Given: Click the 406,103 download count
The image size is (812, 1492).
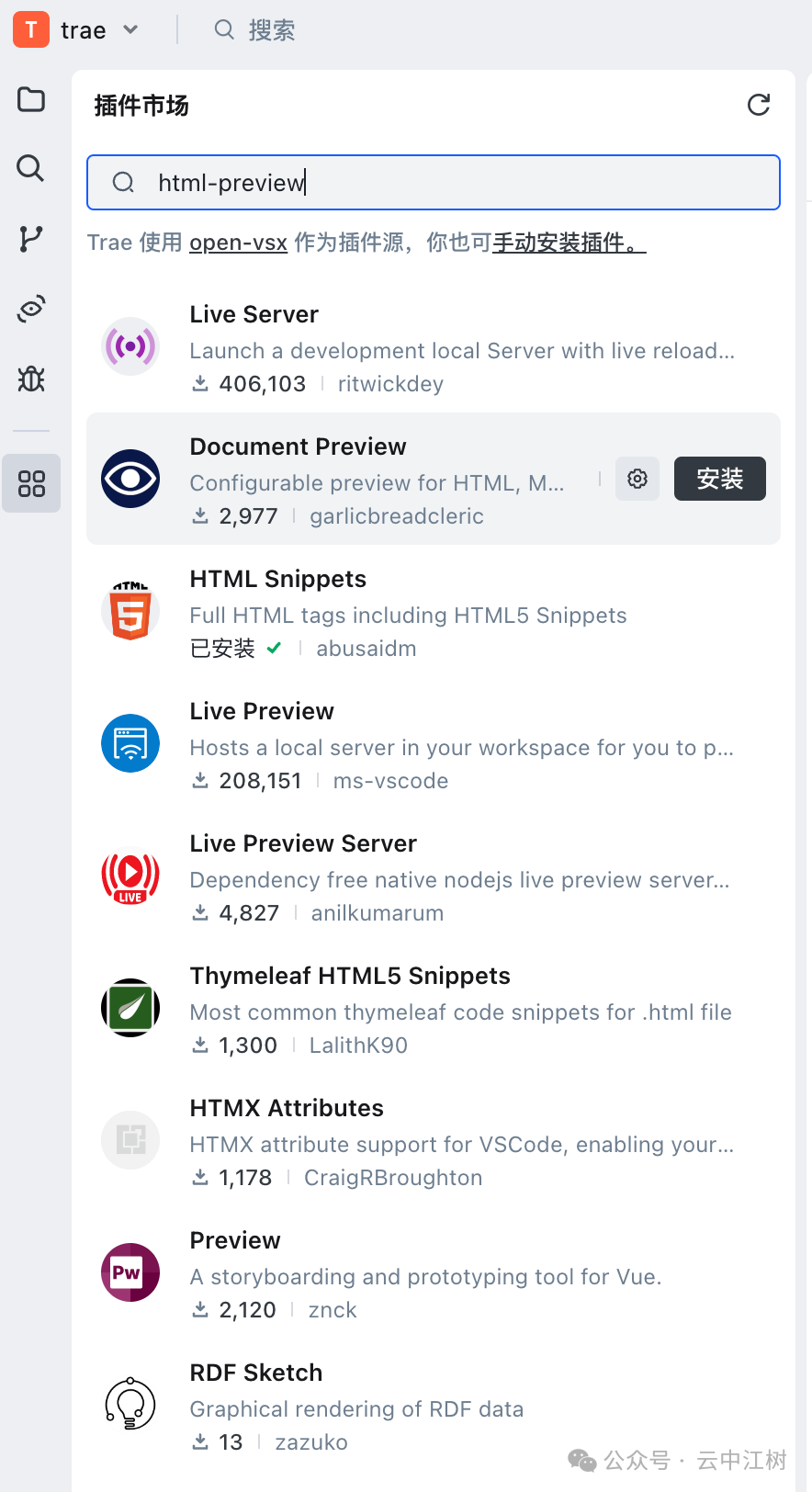Looking at the screenshot, I should [x=262, y=384].
